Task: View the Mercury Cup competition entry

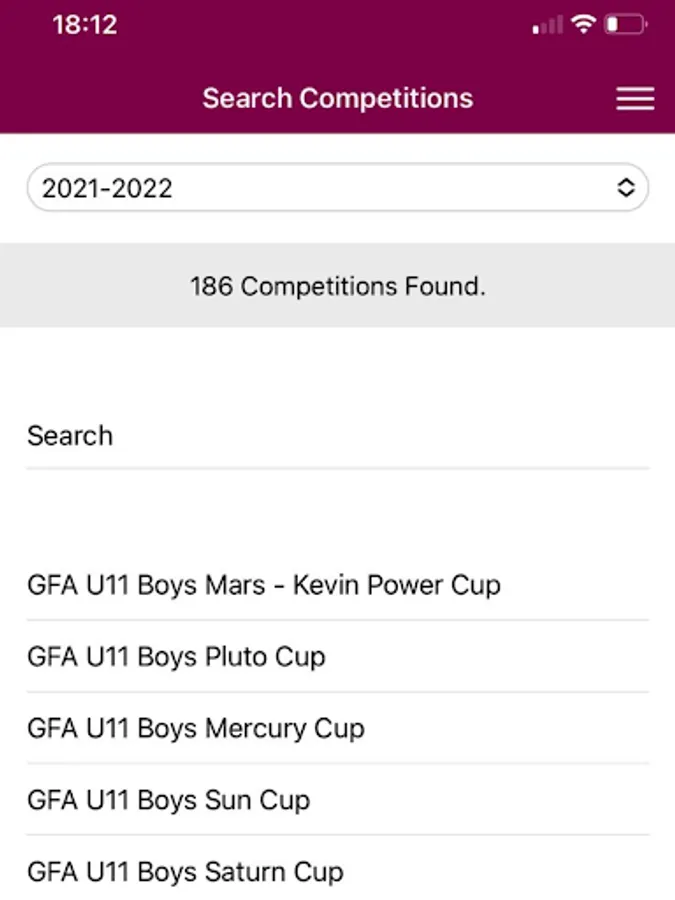Action: coord(337,728)
